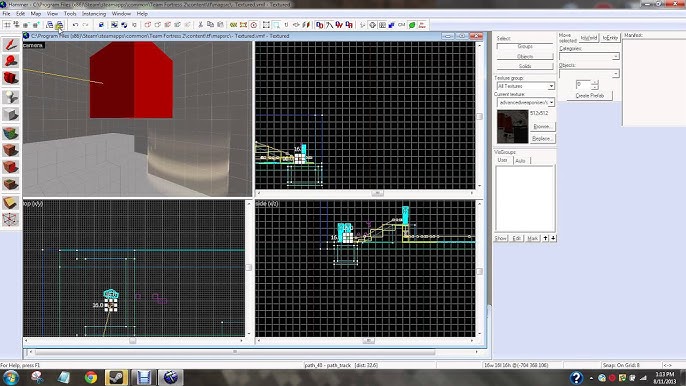Select the Entity tool
This screenshot has width=686, height=386.
pos(10,97)
